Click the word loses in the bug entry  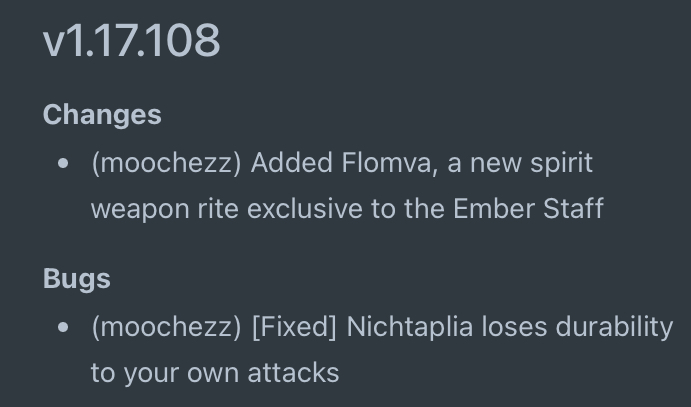tap(514, 327)
